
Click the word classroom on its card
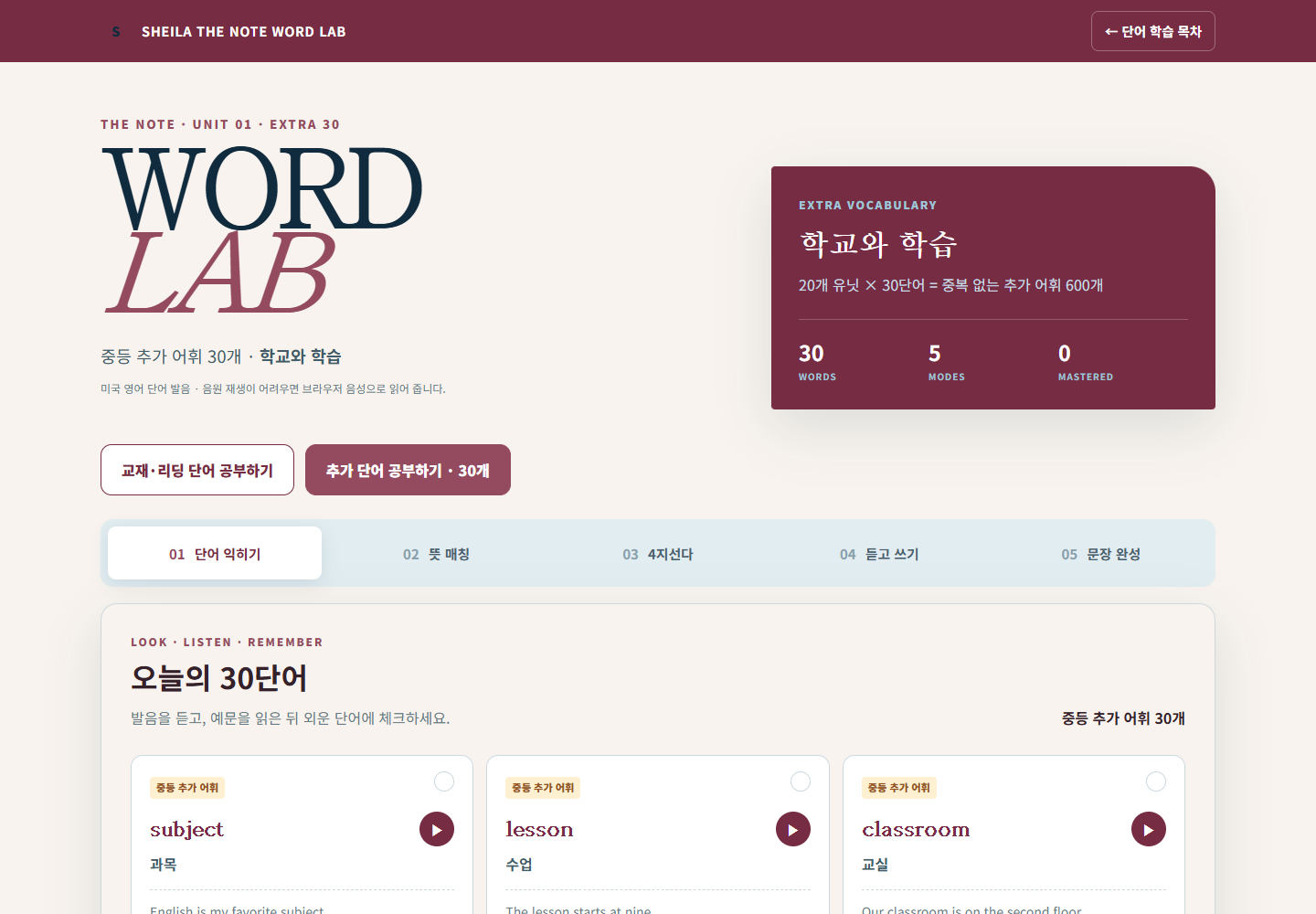(x=916, y=829)
